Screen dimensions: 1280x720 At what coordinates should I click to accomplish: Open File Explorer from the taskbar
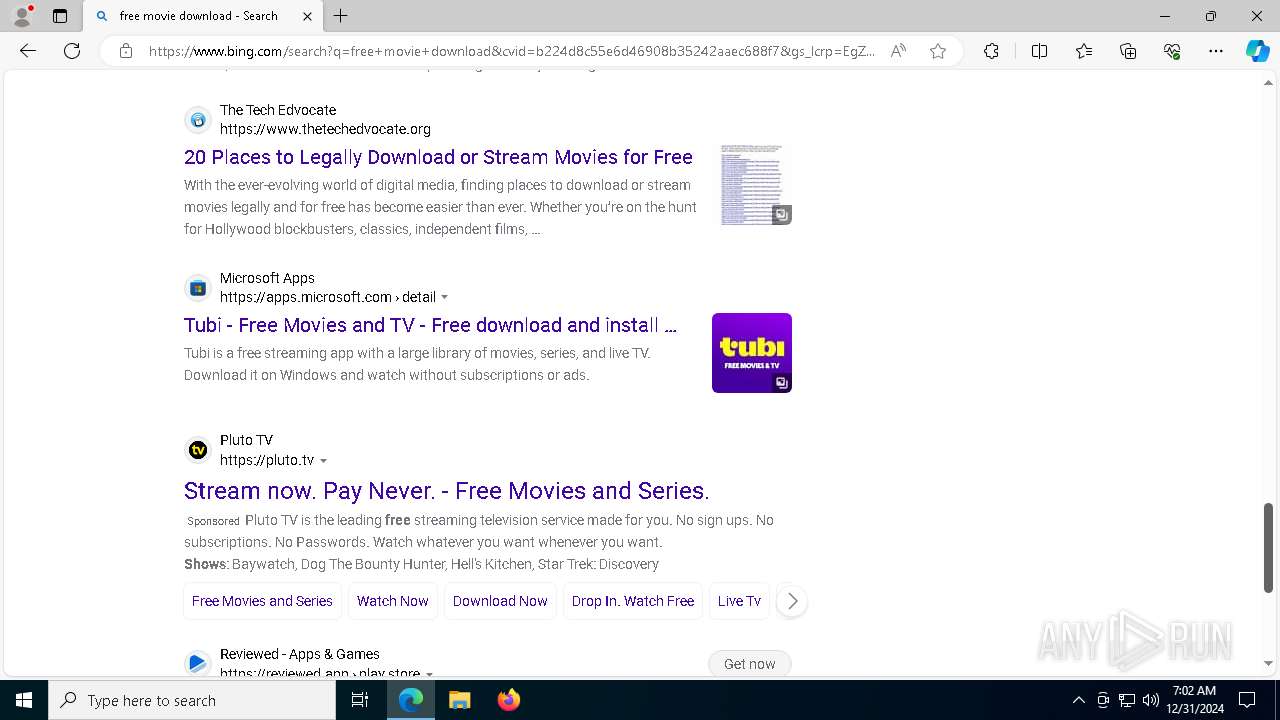459,700
